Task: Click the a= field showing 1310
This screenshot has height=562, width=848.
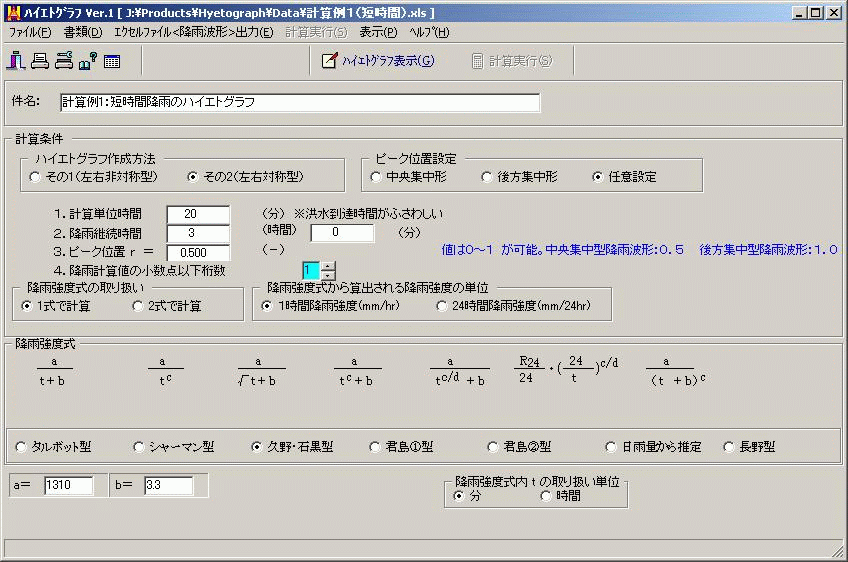Action: (x=69, y=485)
